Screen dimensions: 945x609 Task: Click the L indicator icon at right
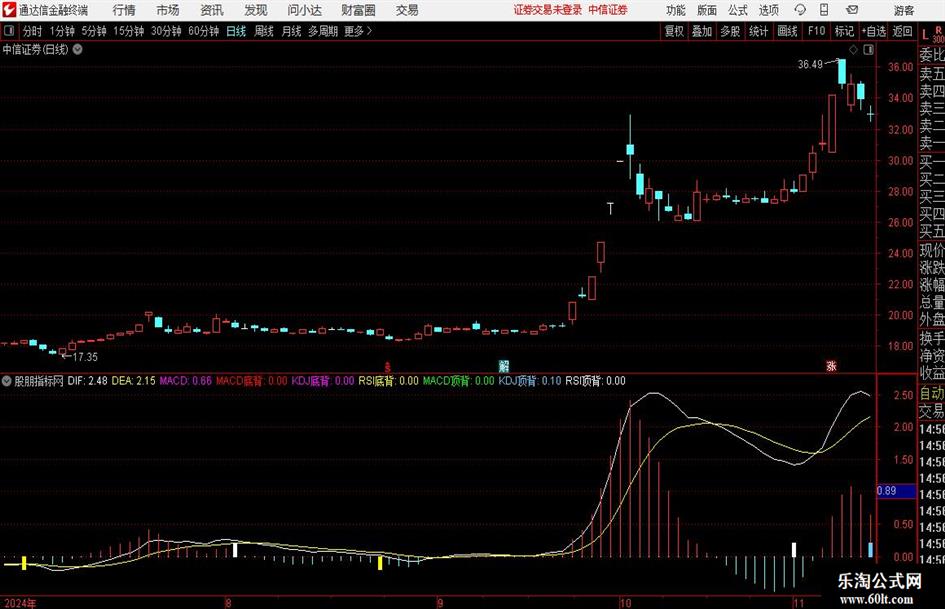(x=925, y=35)
